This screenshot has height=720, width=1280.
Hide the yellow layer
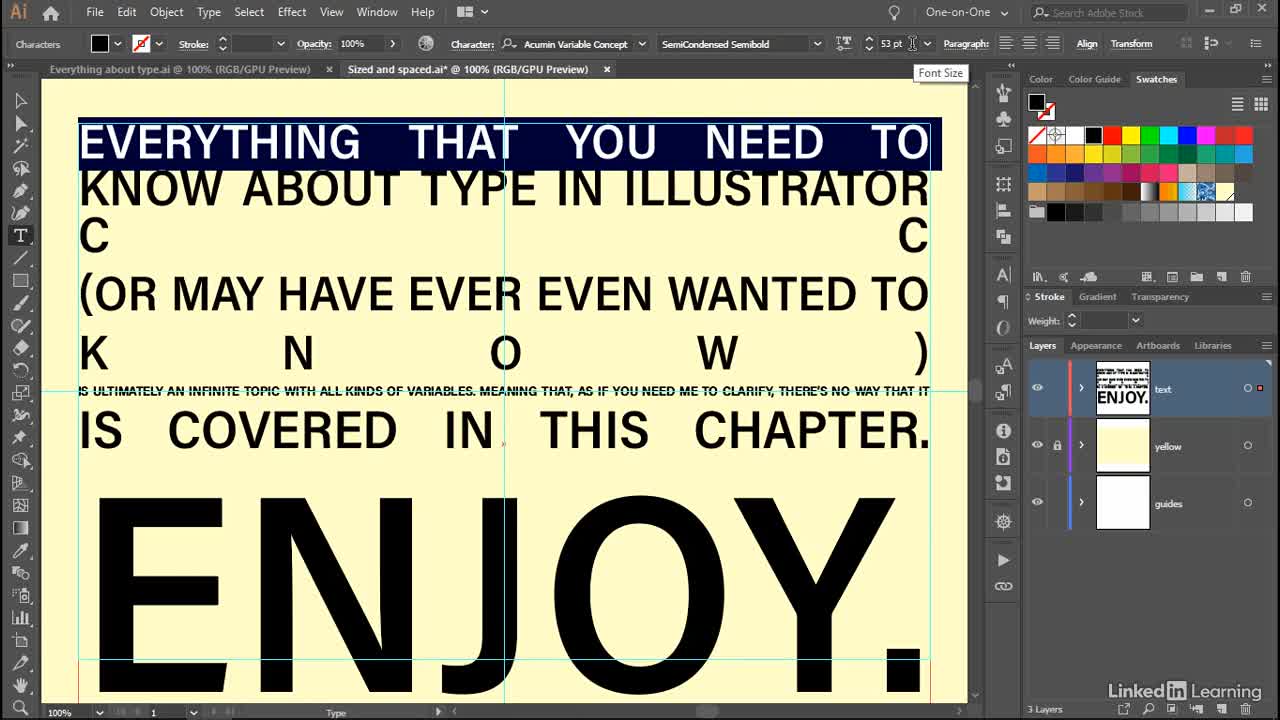[1037, 445]
